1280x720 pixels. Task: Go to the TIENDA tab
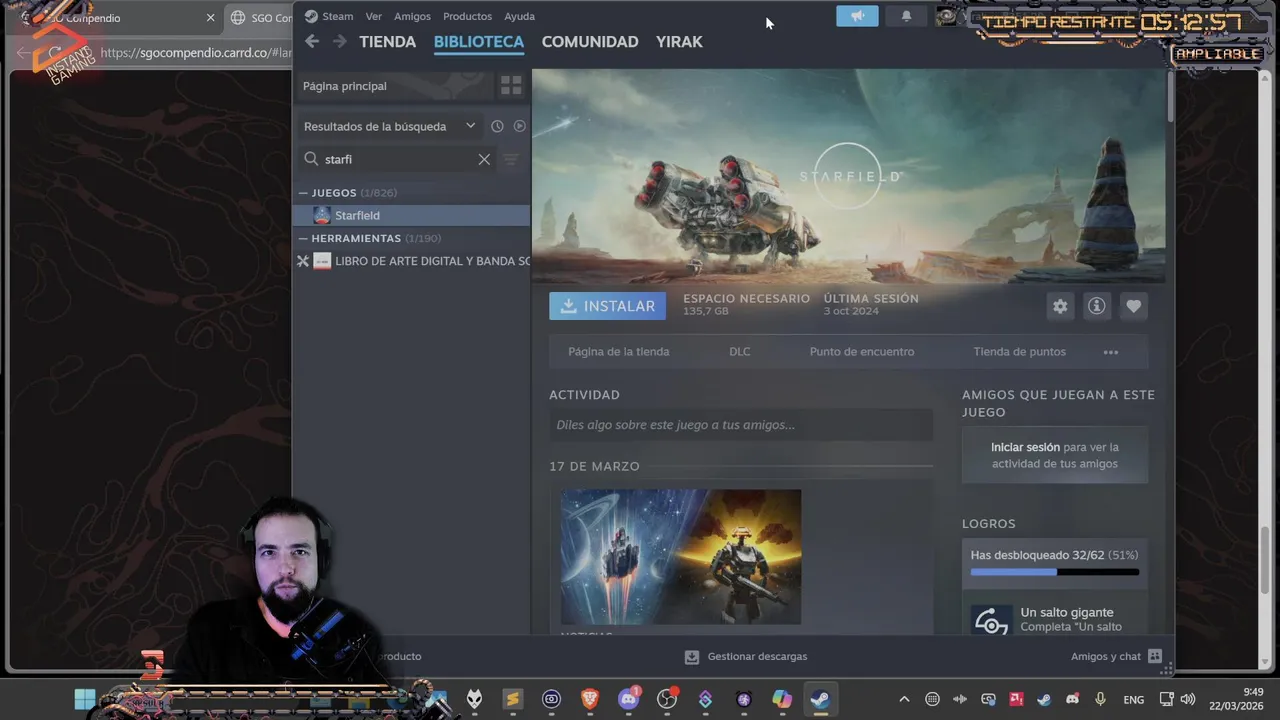click(388, 42)
